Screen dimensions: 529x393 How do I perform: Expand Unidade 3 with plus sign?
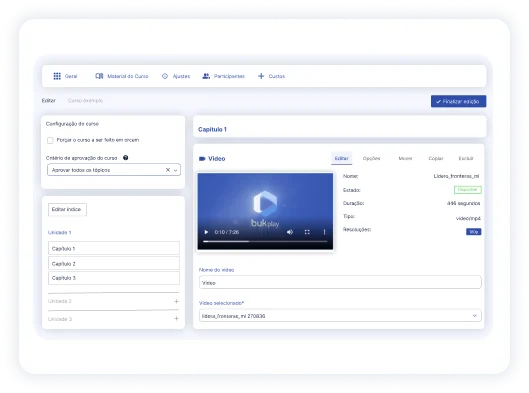(x=176, y=318)
